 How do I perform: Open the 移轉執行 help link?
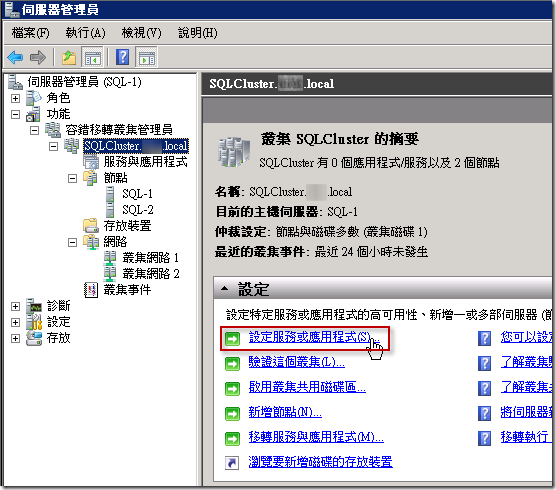[x=526, y=437]
